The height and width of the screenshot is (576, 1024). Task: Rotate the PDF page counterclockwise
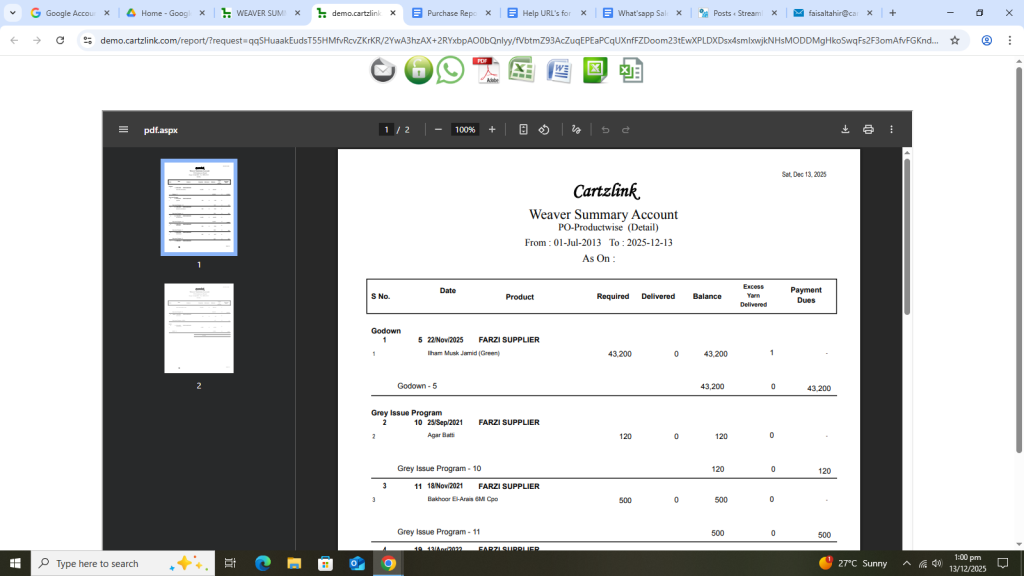(x=544, y=130)
